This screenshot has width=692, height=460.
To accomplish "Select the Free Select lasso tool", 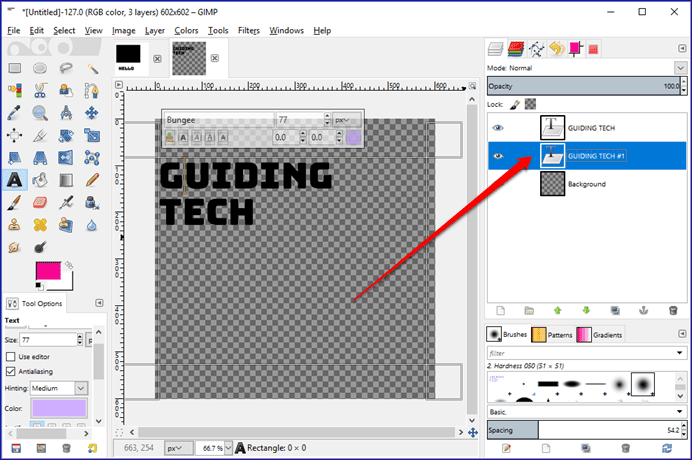I will 66,68.
